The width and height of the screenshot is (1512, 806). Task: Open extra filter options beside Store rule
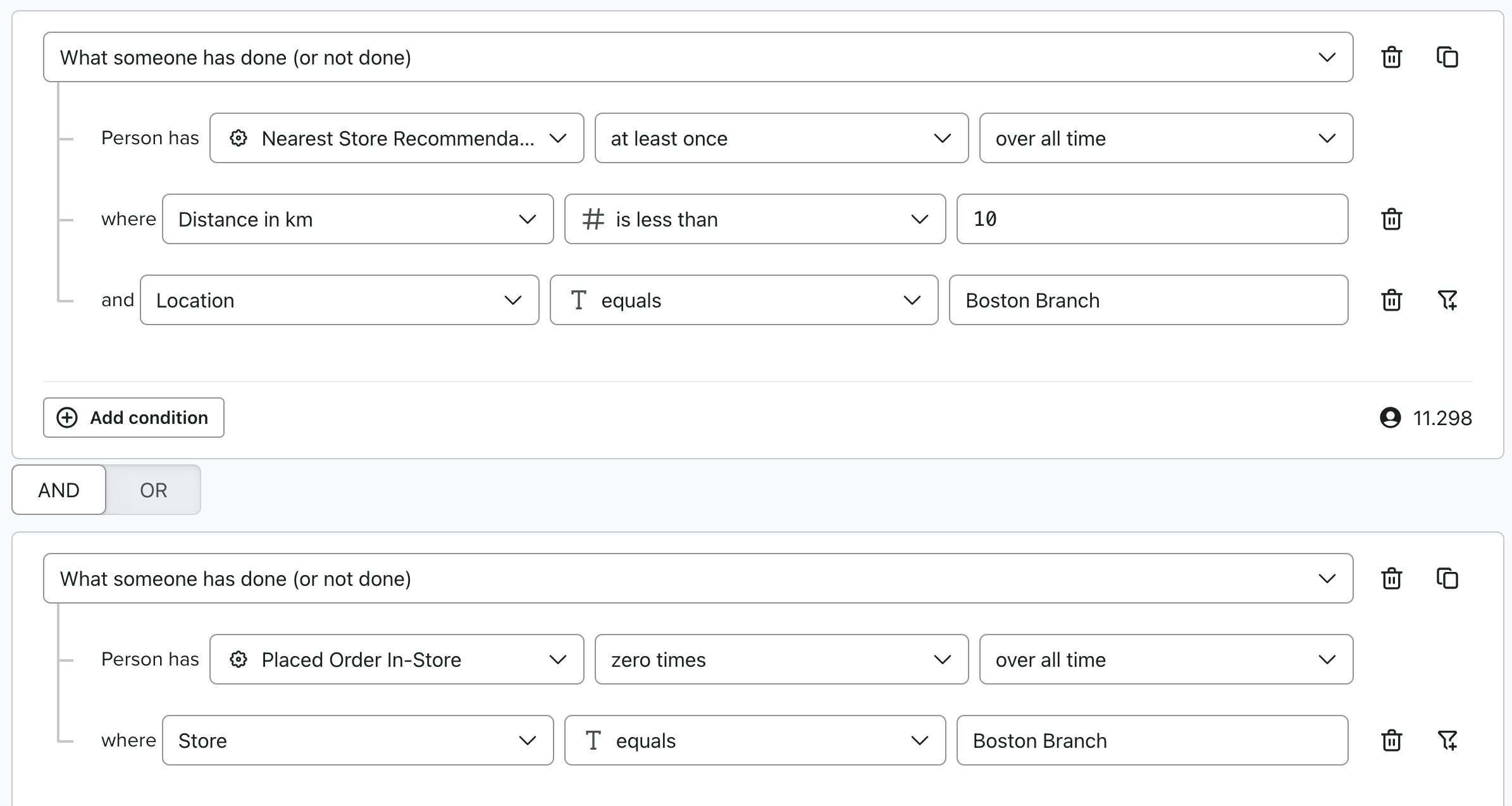click(x=1448, y=740)
